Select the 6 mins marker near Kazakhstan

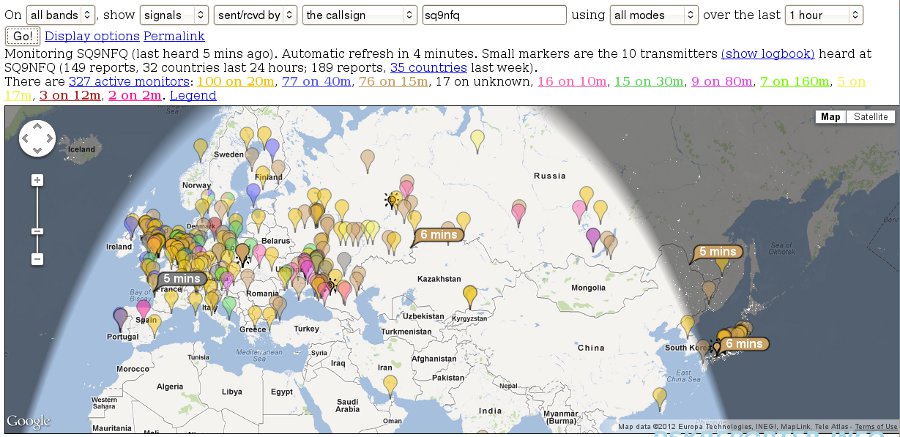tap(437, 234)
